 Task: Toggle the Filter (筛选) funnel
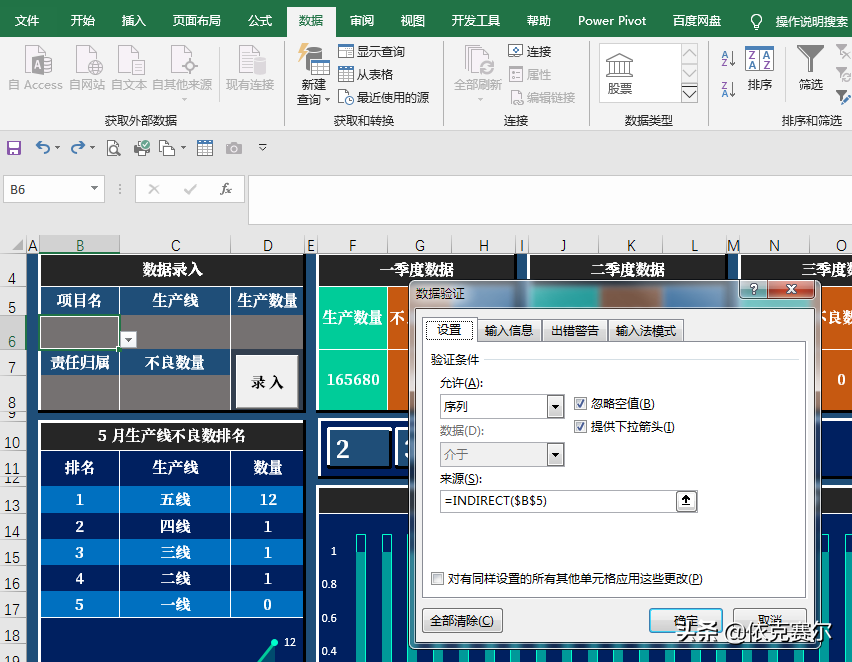click(x=810, y=68)
